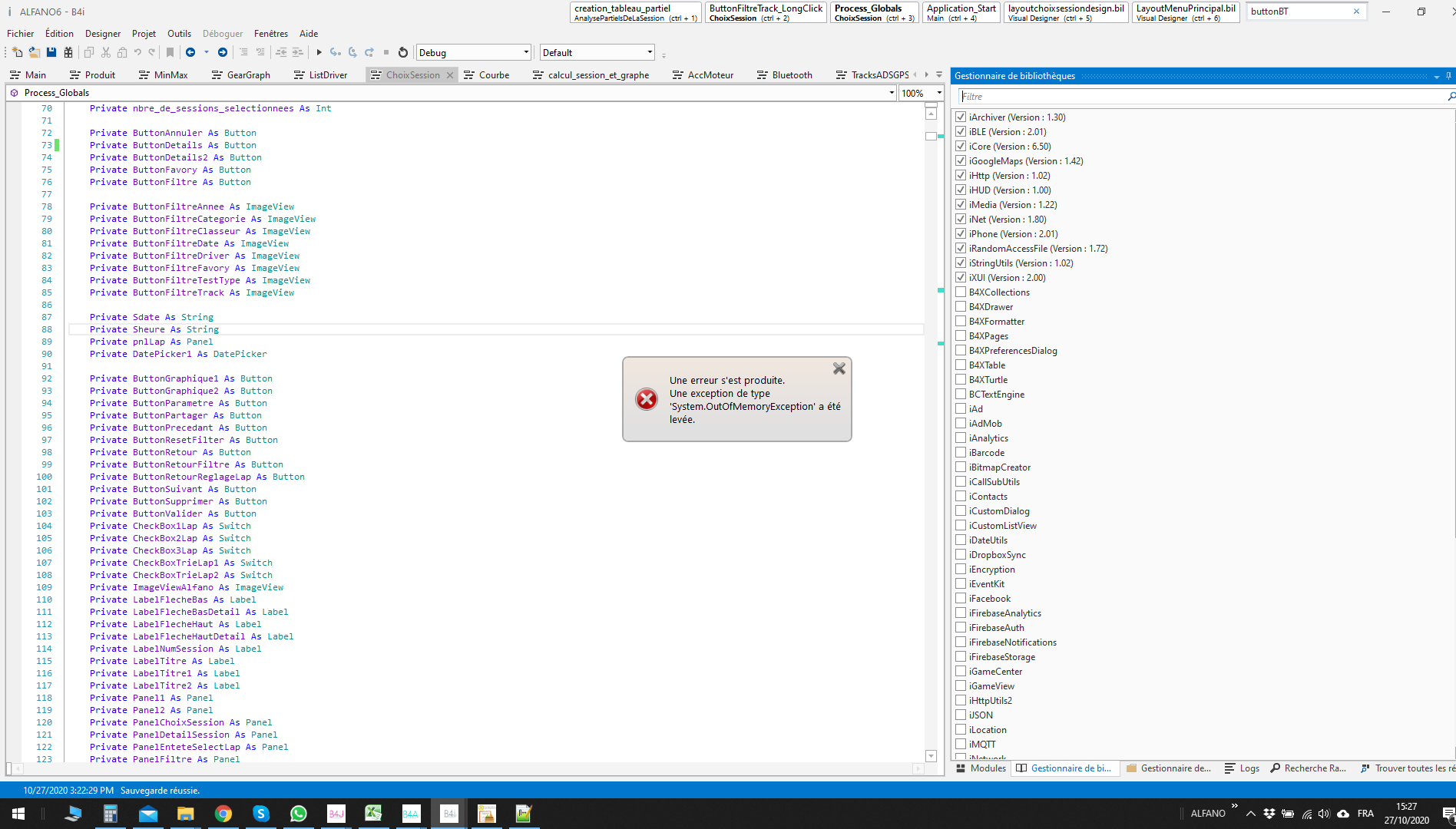
Task: Enable the iBarcode library checkbox
Action: [x=961, y=452]
